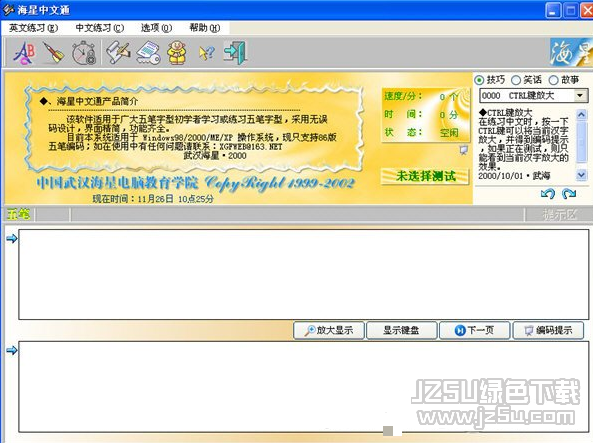The height and width of the screenshot is (443, 593).
Task: Click the small monitor icon under the status panel
Action: point(463,150)
